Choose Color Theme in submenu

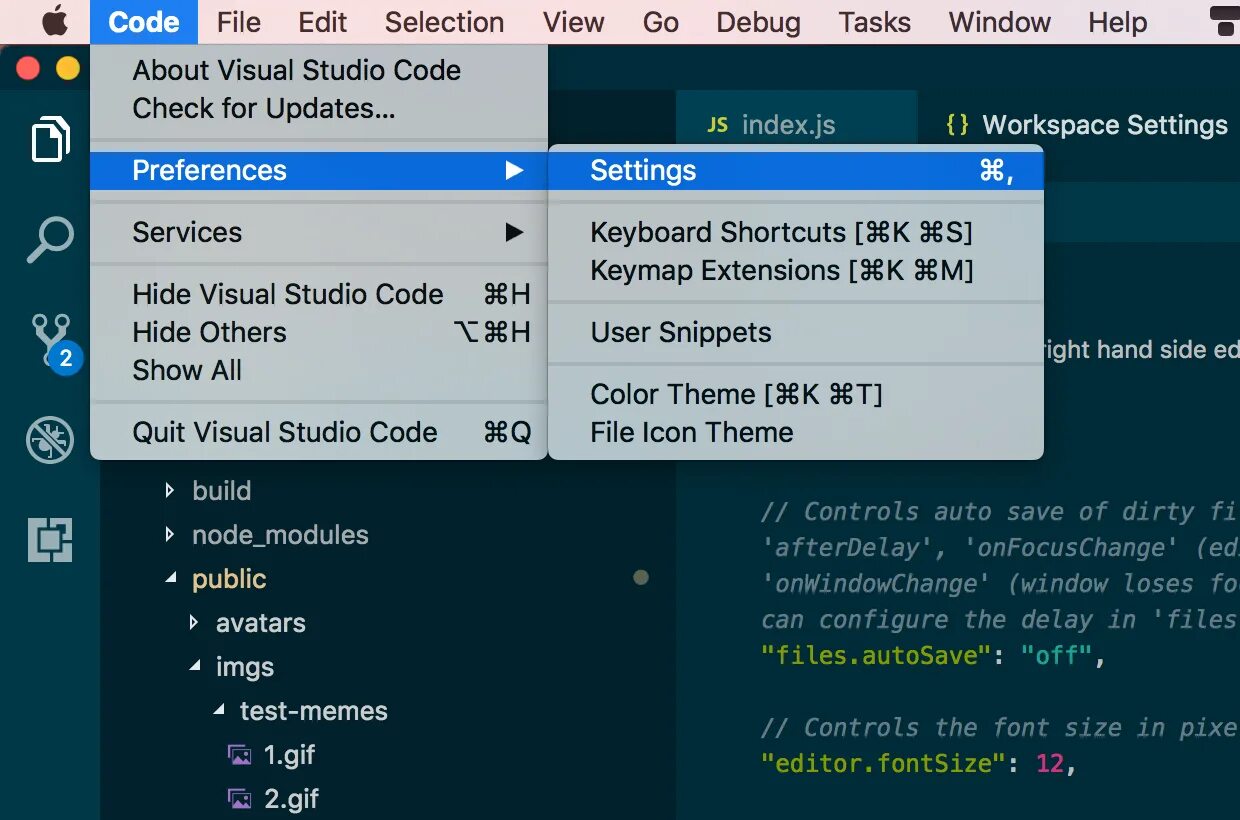click(x=796, y=394)
